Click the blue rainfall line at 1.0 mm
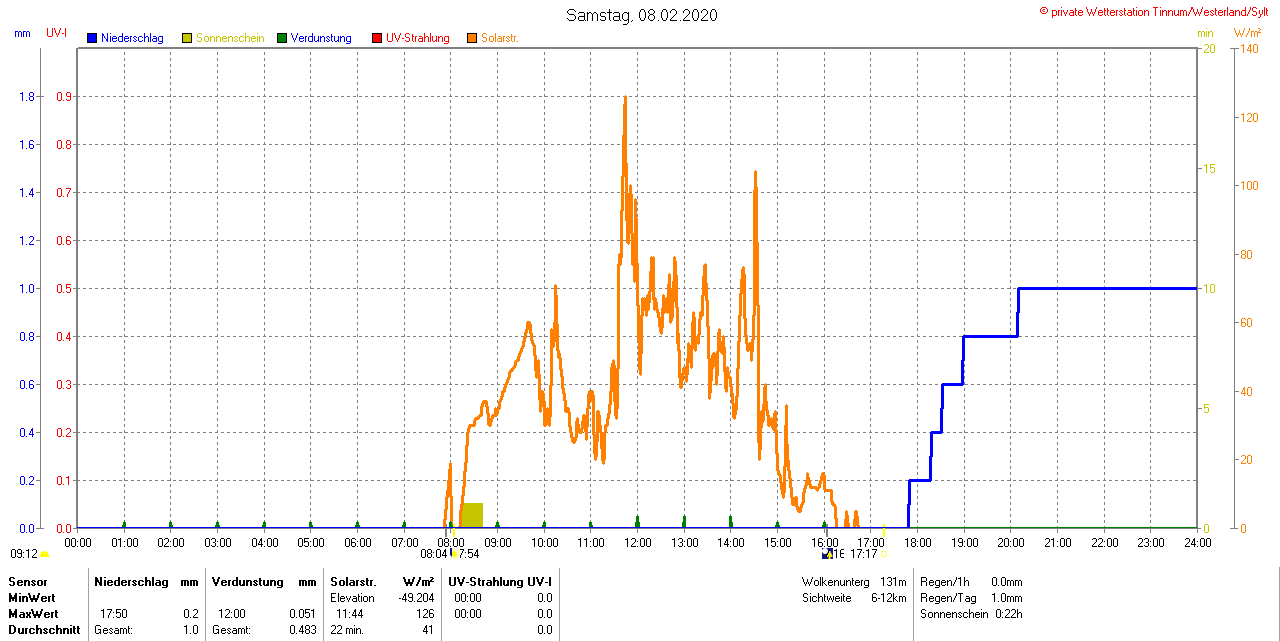Viewport: 1280px width, 641px height. (1108, 288)
